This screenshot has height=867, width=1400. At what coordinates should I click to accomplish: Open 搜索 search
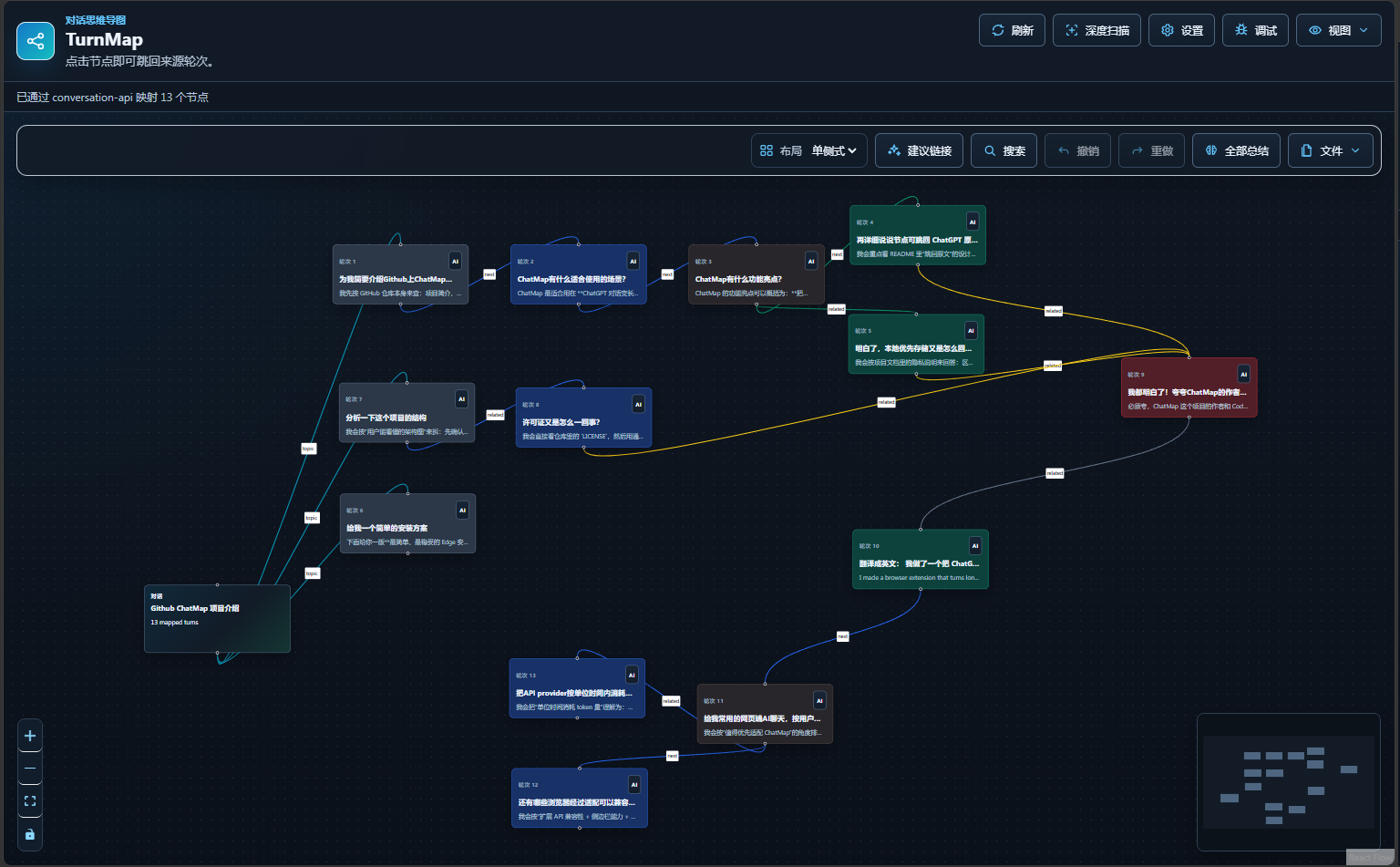tap(1004, 150)
